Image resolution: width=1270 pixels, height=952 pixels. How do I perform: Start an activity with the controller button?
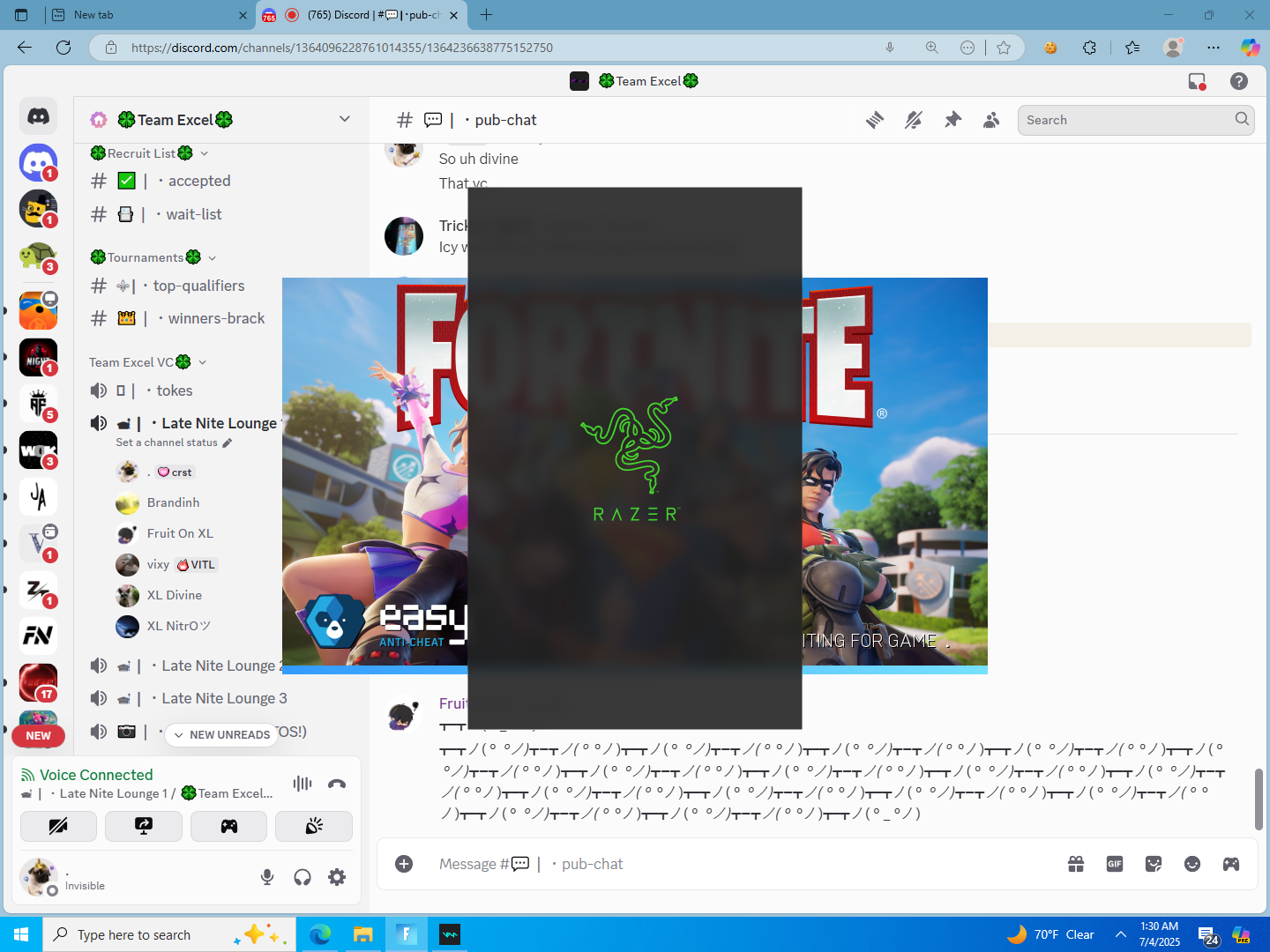pyautogui.click(x=229, y=826)
